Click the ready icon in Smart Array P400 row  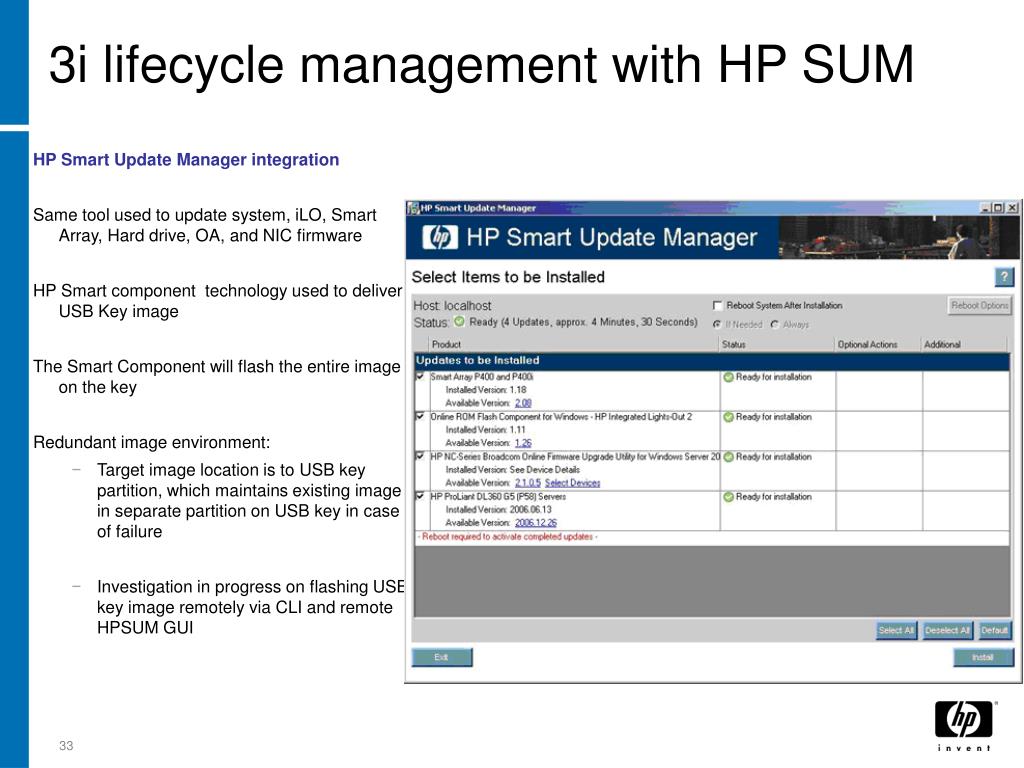click(x=728, y=377)
